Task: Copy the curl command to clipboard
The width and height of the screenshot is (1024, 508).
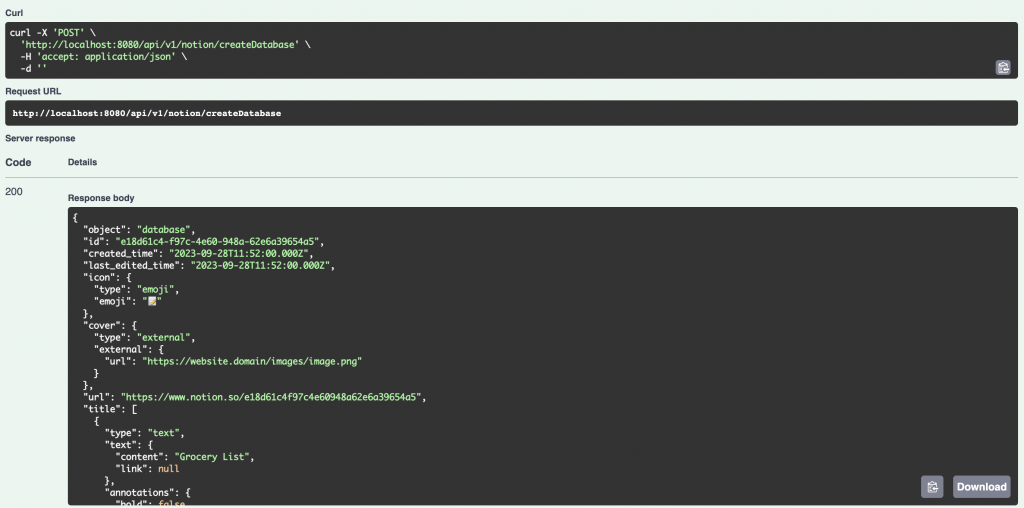Action: click(1002, 68)
